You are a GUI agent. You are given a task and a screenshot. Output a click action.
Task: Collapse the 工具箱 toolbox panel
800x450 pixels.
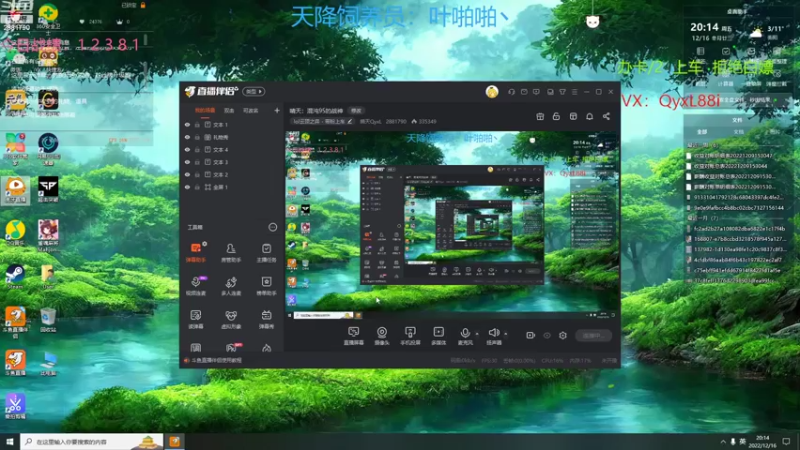[273, 227]
